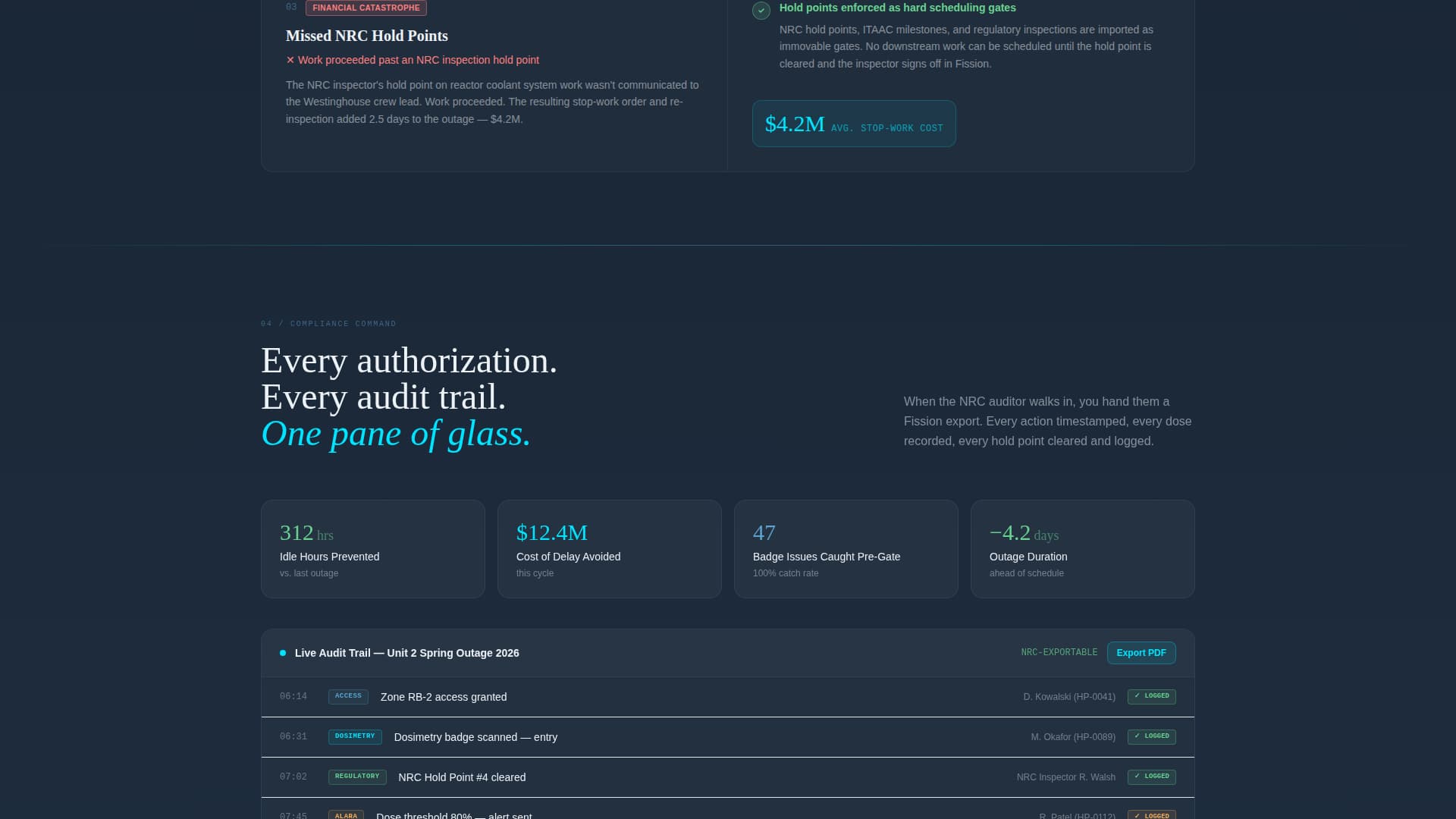This screenshot has height=819, width=1456.
Task: Click the $12.4M Cost of Delay Avoided card
Action: tap(610, 549)
